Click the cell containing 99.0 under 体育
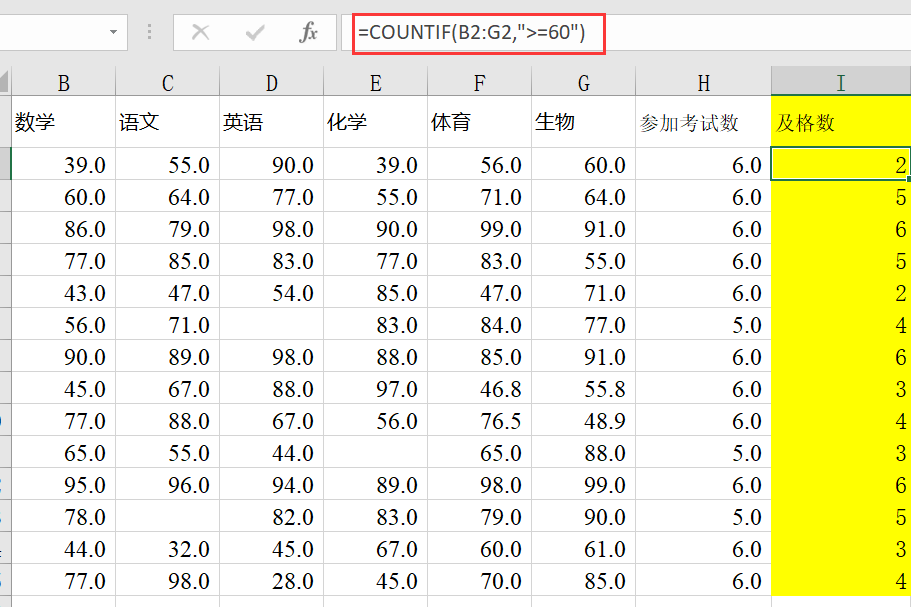The height and width of the screenshot is (607, 911). tap(478, 228)
